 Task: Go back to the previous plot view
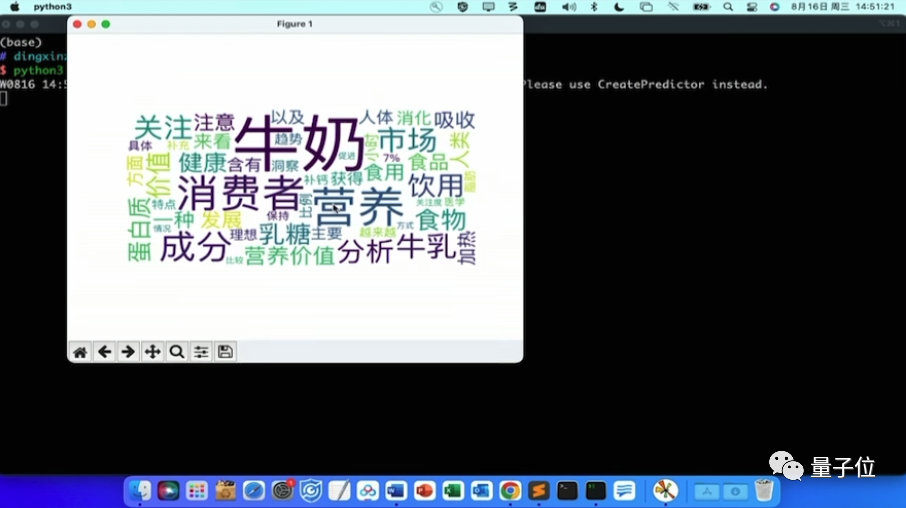(x=104, y=352)
